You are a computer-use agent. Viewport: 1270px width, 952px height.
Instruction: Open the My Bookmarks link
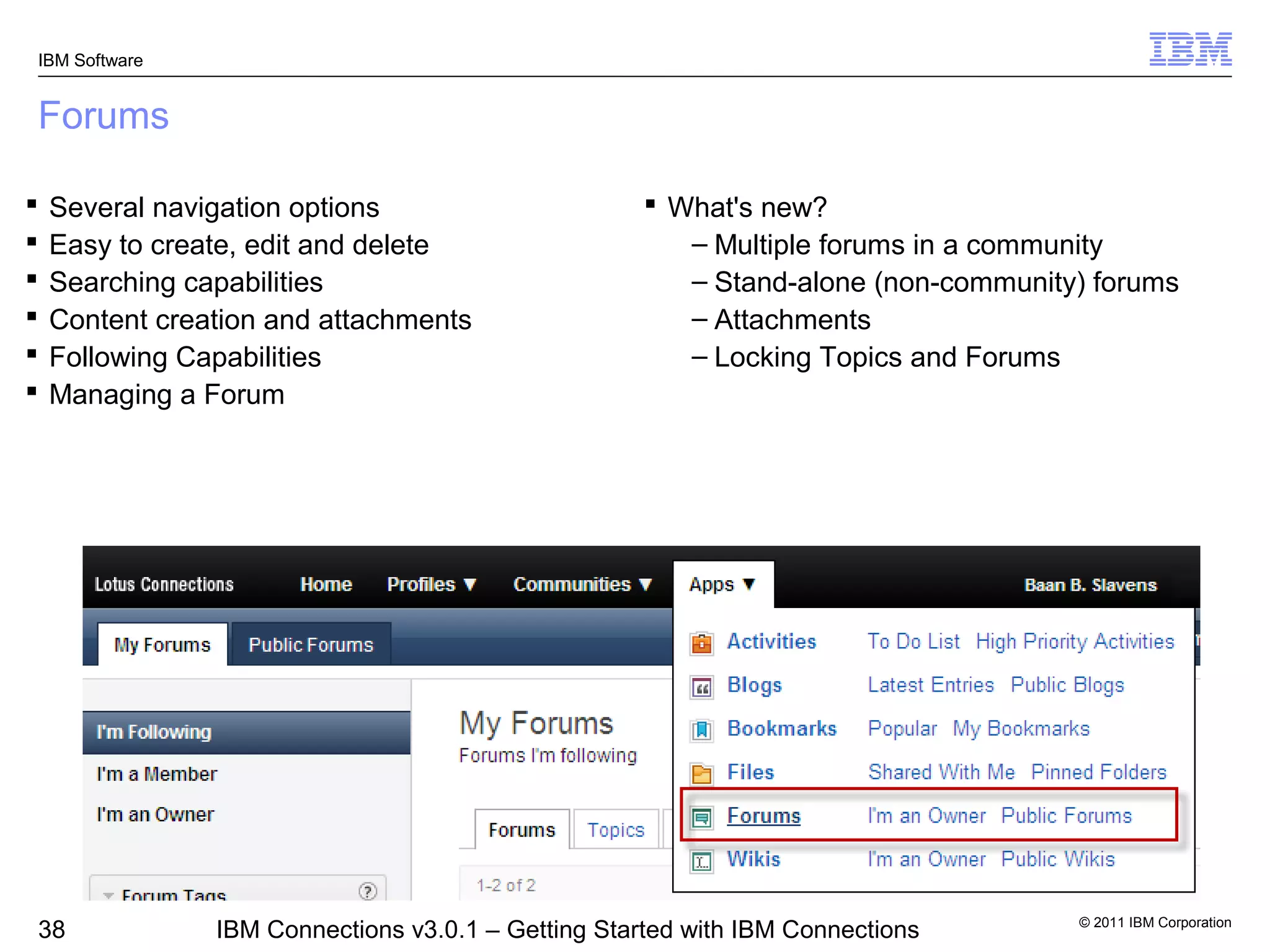point(1021,729)
